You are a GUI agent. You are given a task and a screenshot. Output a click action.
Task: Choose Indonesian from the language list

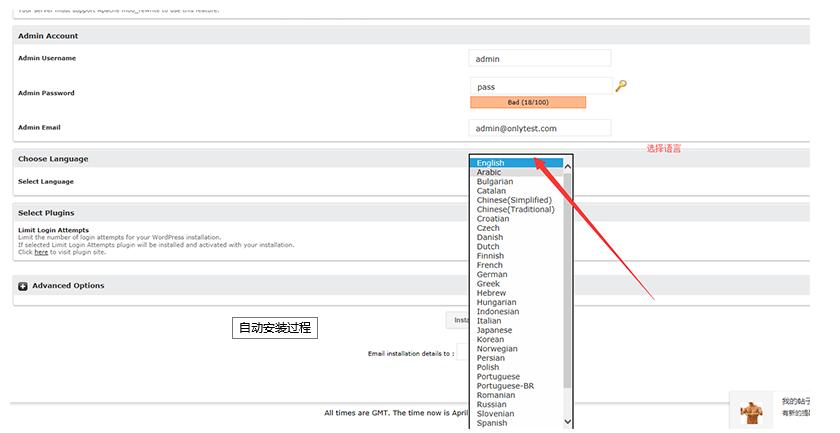click(516, 311)
